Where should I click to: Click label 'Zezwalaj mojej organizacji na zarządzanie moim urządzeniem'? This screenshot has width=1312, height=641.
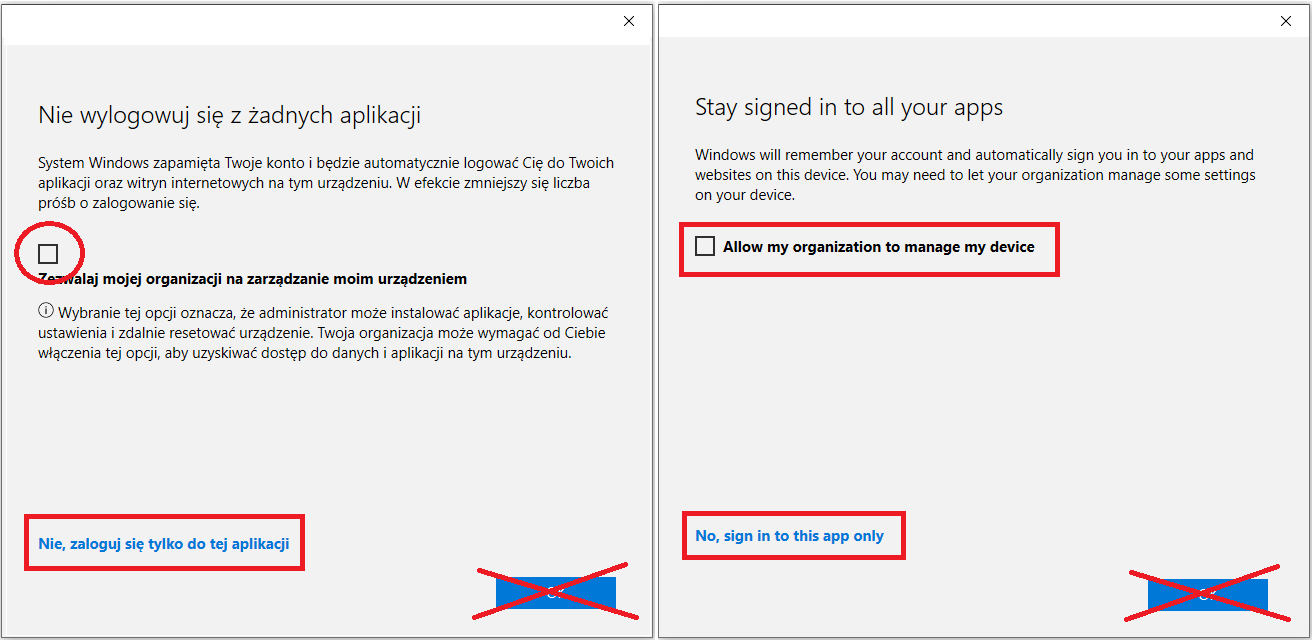click(x=253, y=279)
